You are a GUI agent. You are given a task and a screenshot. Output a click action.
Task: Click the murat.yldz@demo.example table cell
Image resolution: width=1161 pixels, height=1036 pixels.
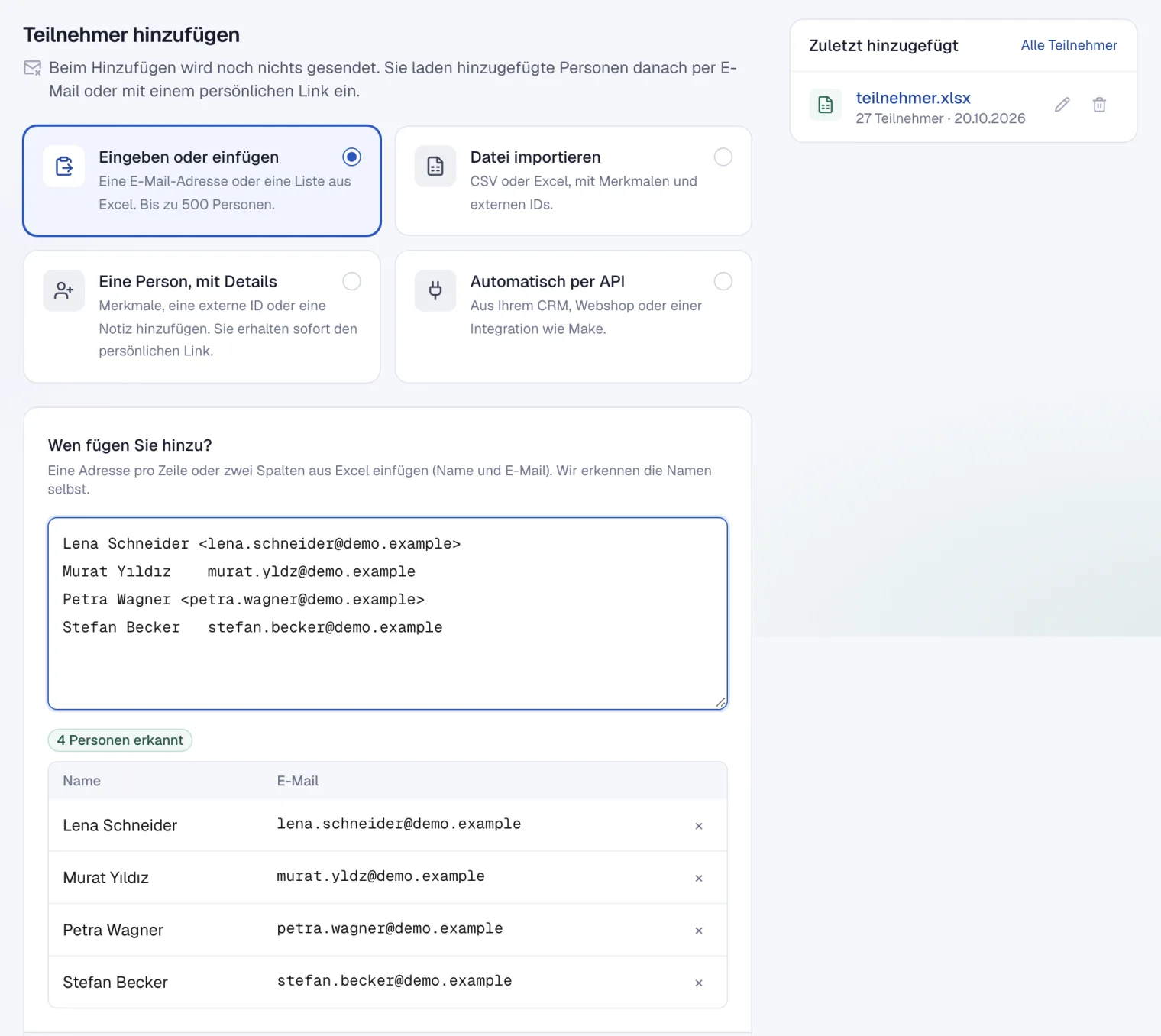(380, 876)
